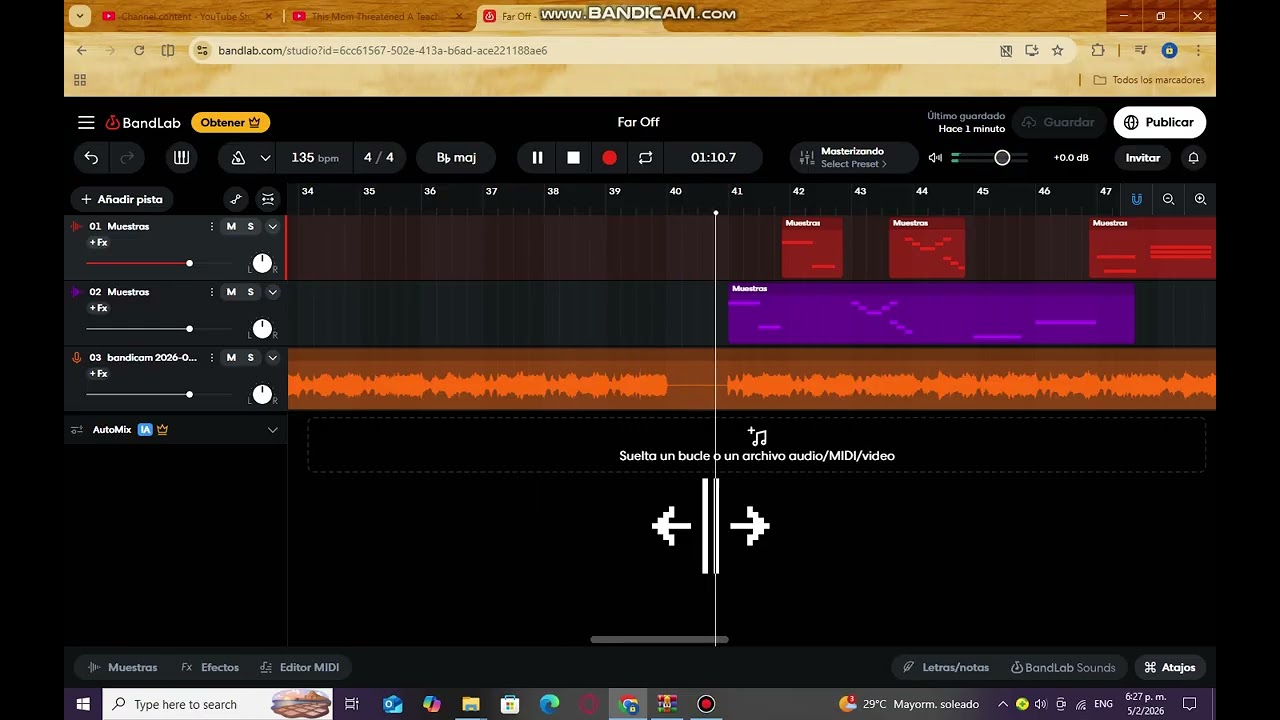Image resolution: width=1280 pixels, height=720 pixels.
Task: Open the notifications bell
Action: (x=1193, y=157)
